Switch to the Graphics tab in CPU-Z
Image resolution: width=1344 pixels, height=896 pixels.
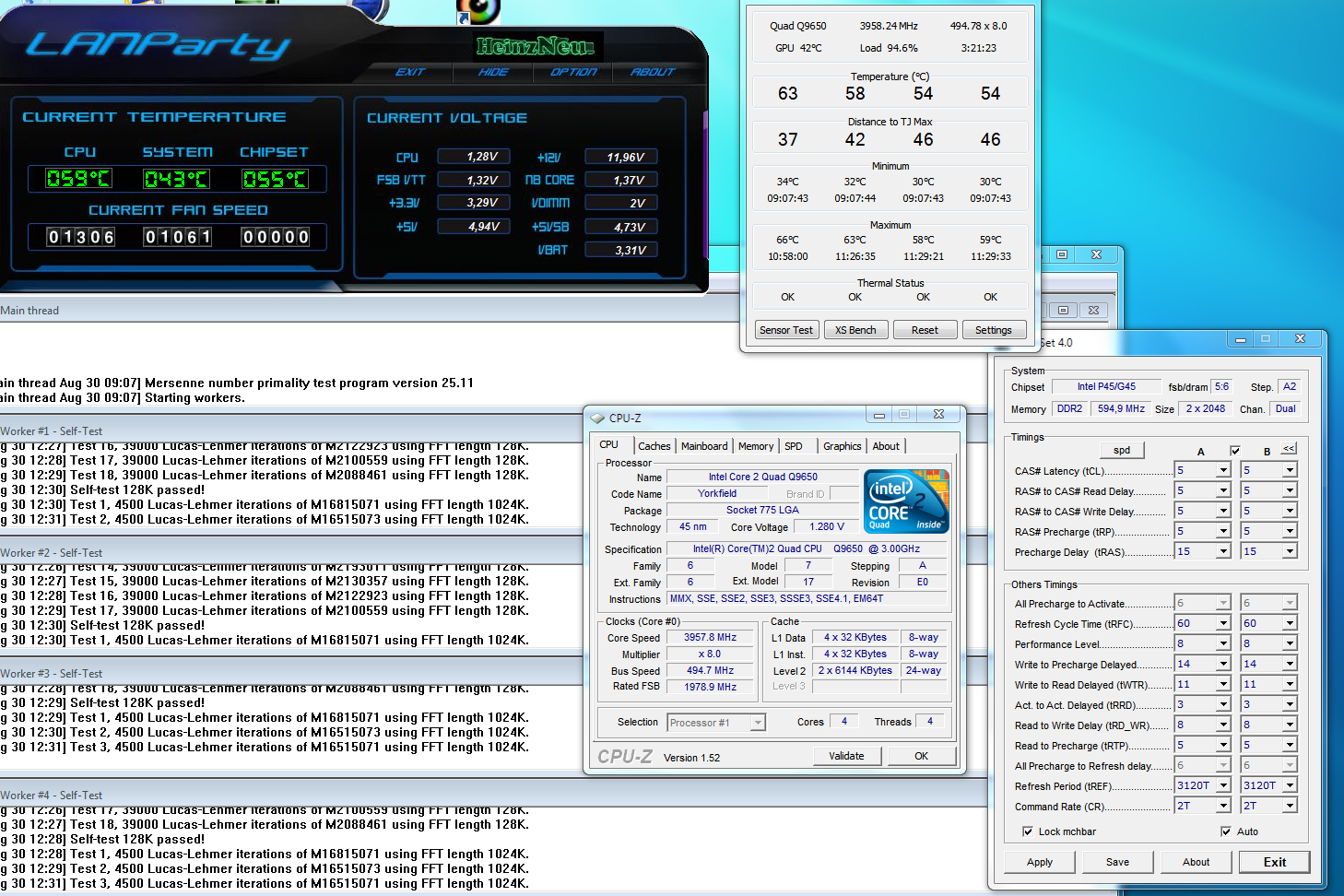tap(843, 446)
